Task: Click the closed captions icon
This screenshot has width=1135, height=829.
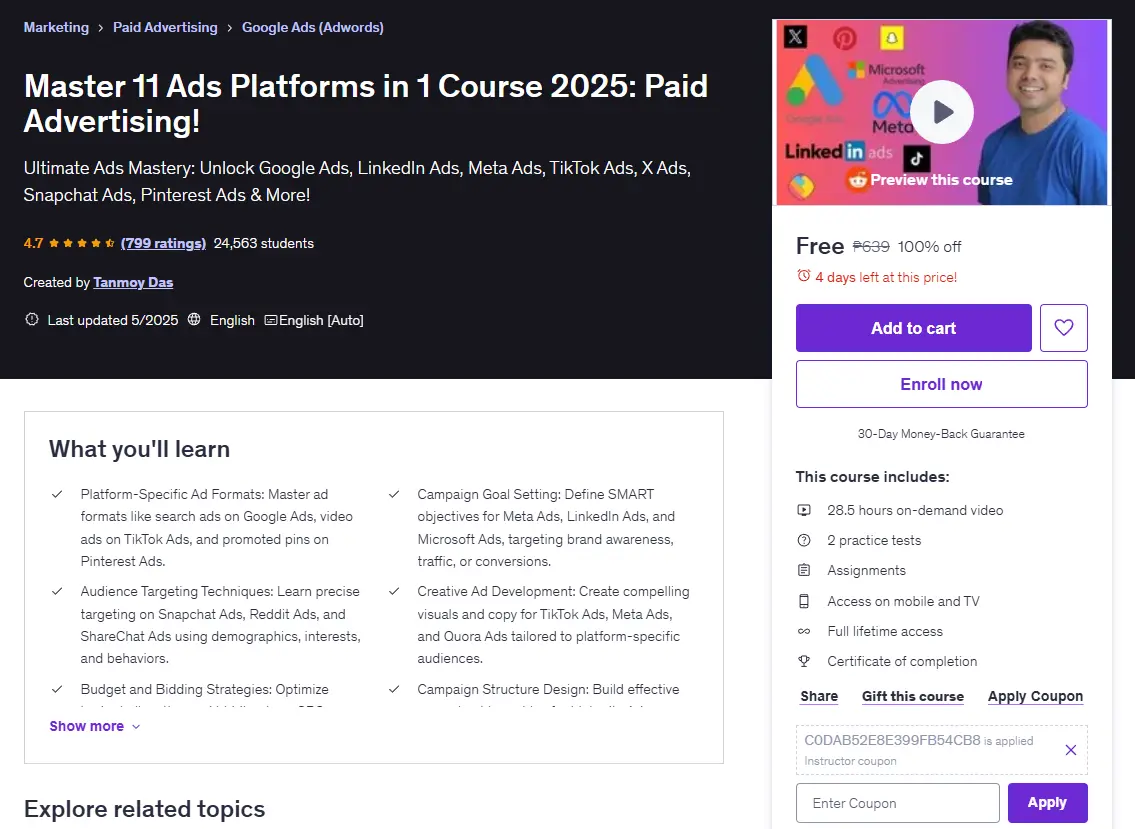Action: coord(271,320)
